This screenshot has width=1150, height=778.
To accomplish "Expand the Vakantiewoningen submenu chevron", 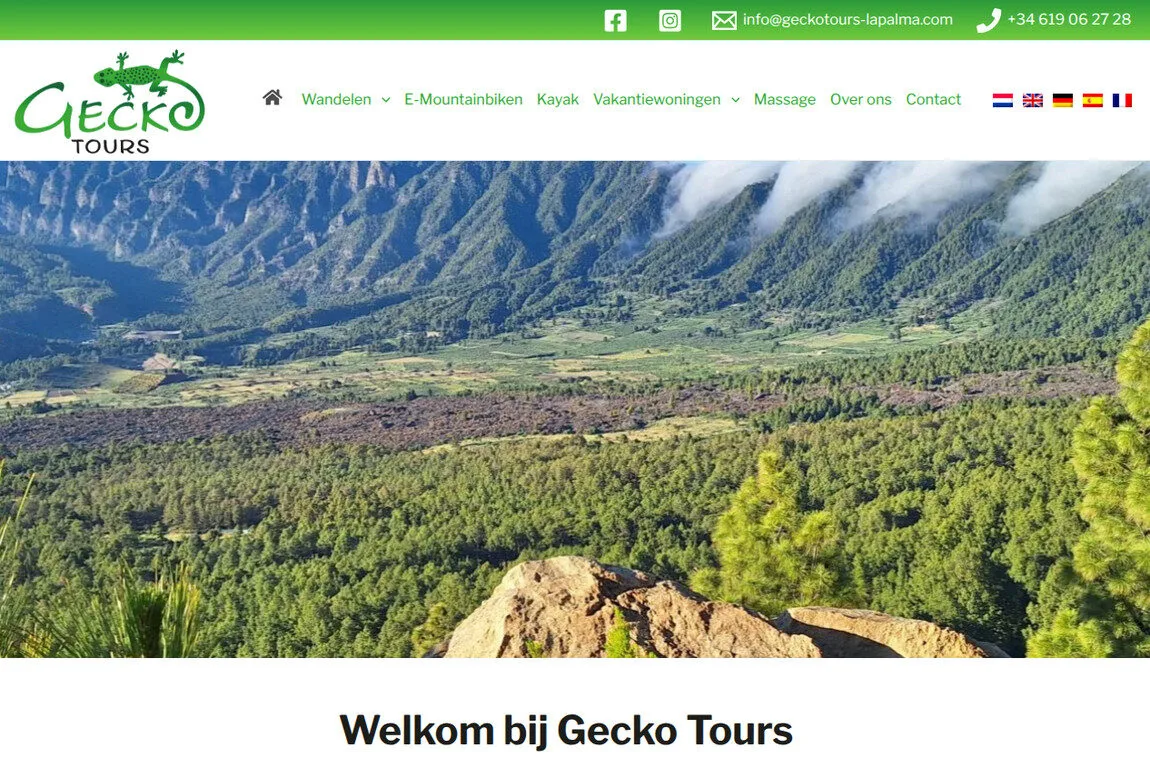I will point(736,100).
